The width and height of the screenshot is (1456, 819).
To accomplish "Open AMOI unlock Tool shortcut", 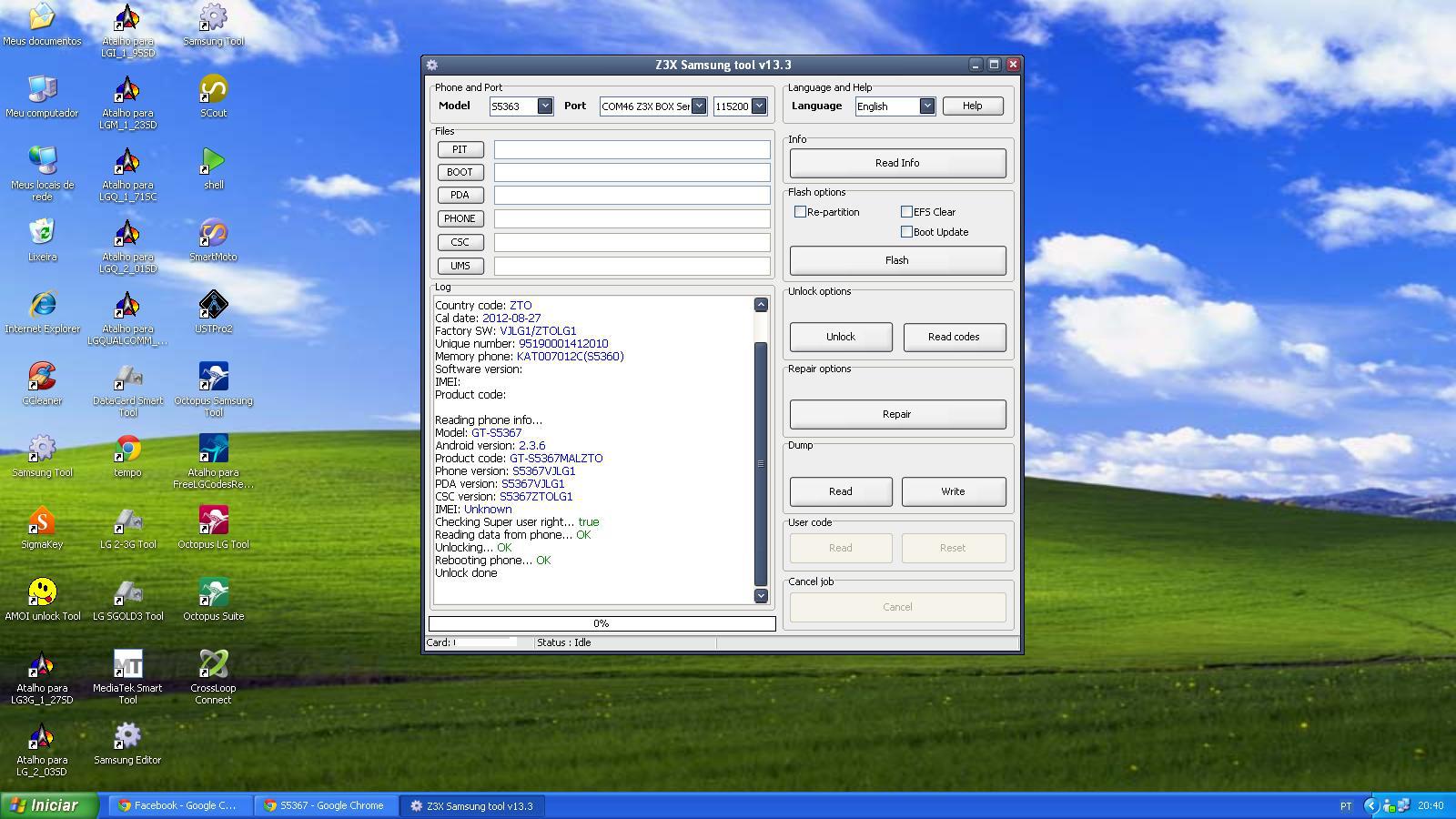I will pos(42,600).
